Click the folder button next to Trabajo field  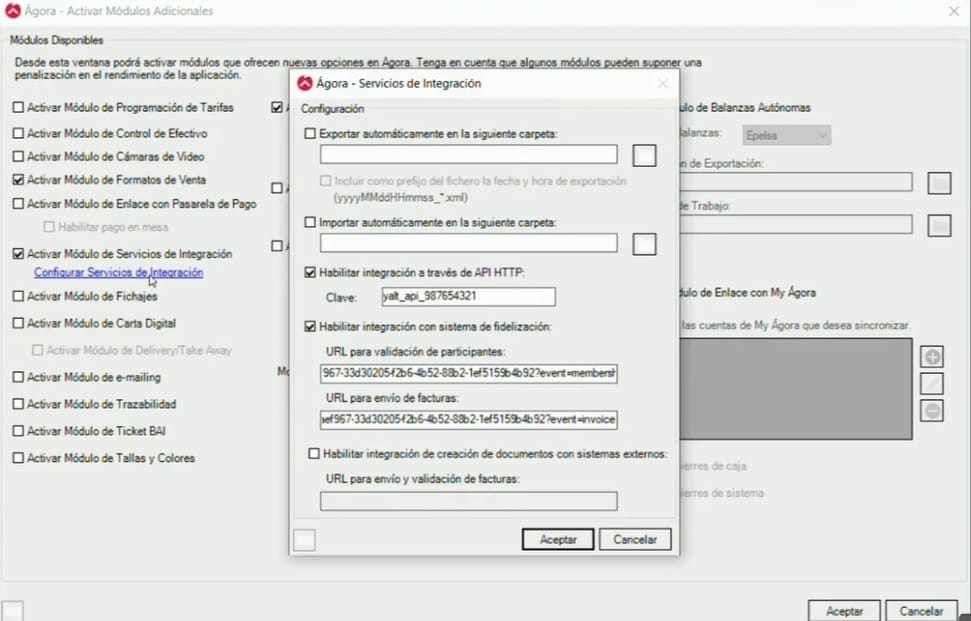click(x=939, y=225)
